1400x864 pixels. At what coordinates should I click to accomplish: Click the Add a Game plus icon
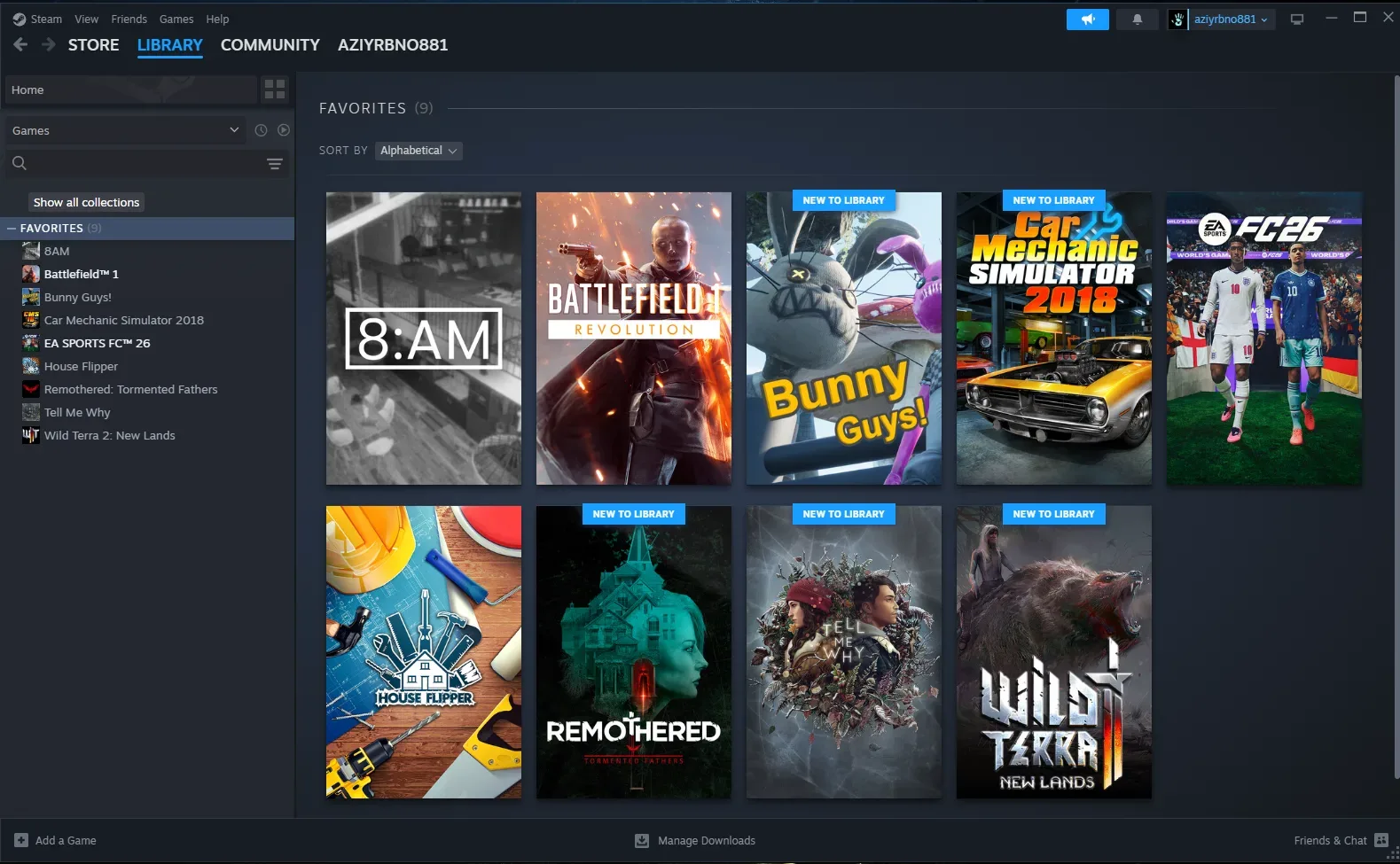pyautogui.click(x=21, y=840)
